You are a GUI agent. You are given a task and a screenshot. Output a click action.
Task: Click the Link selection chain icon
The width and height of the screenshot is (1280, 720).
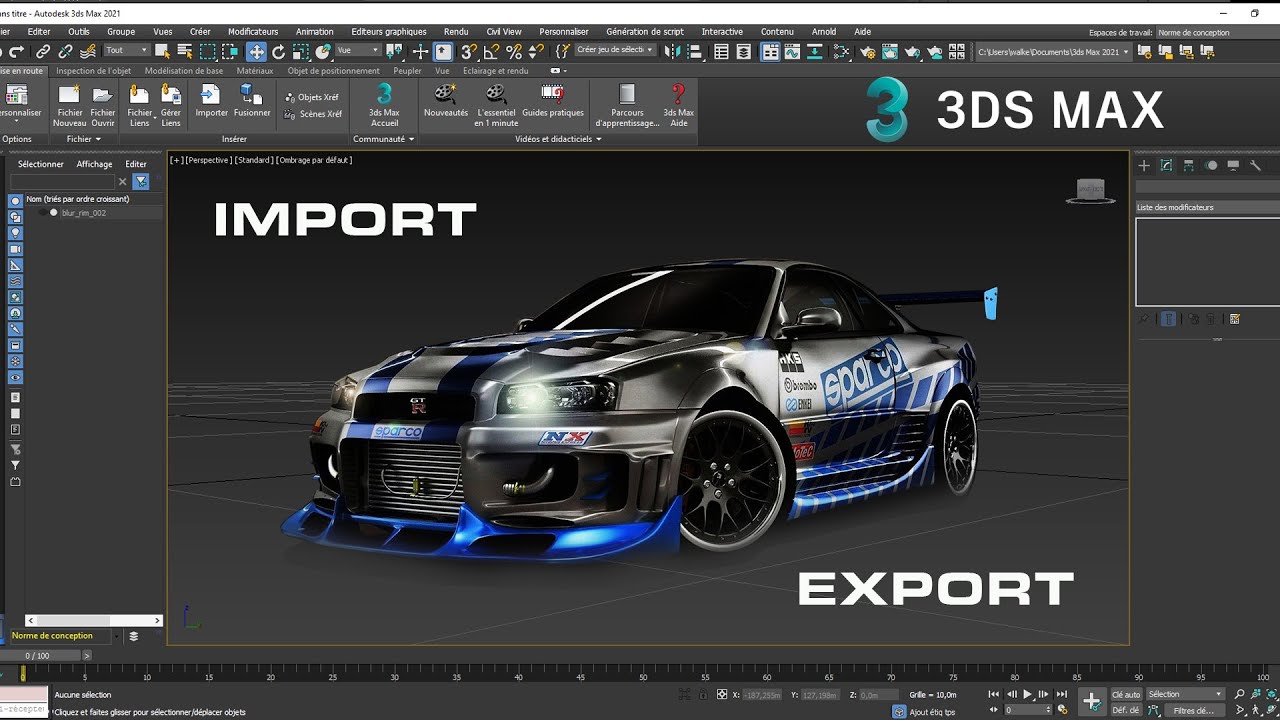43,51
